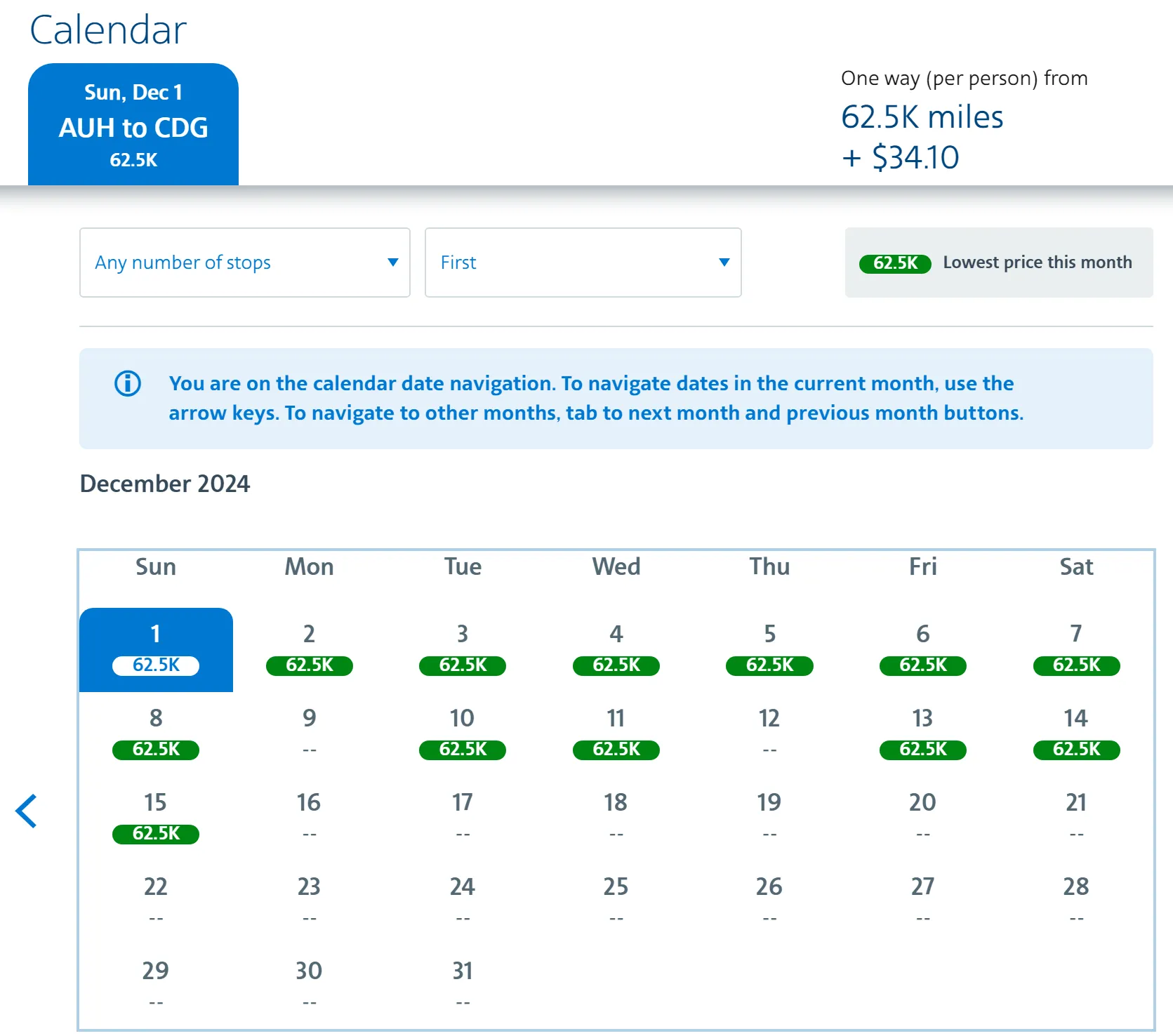This screenshot has height=1036, width=1173.
Task: Open the number of stops dropdown
Action: click(x=244, y=263)
